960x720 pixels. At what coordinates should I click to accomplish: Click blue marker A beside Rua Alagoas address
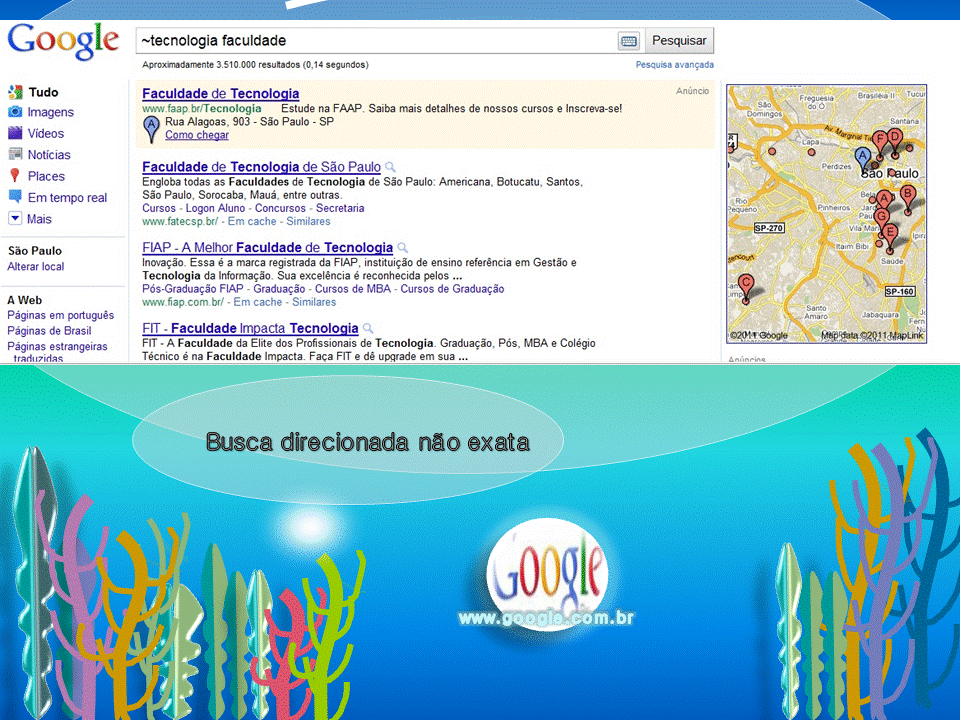click(x=151, y=130)
